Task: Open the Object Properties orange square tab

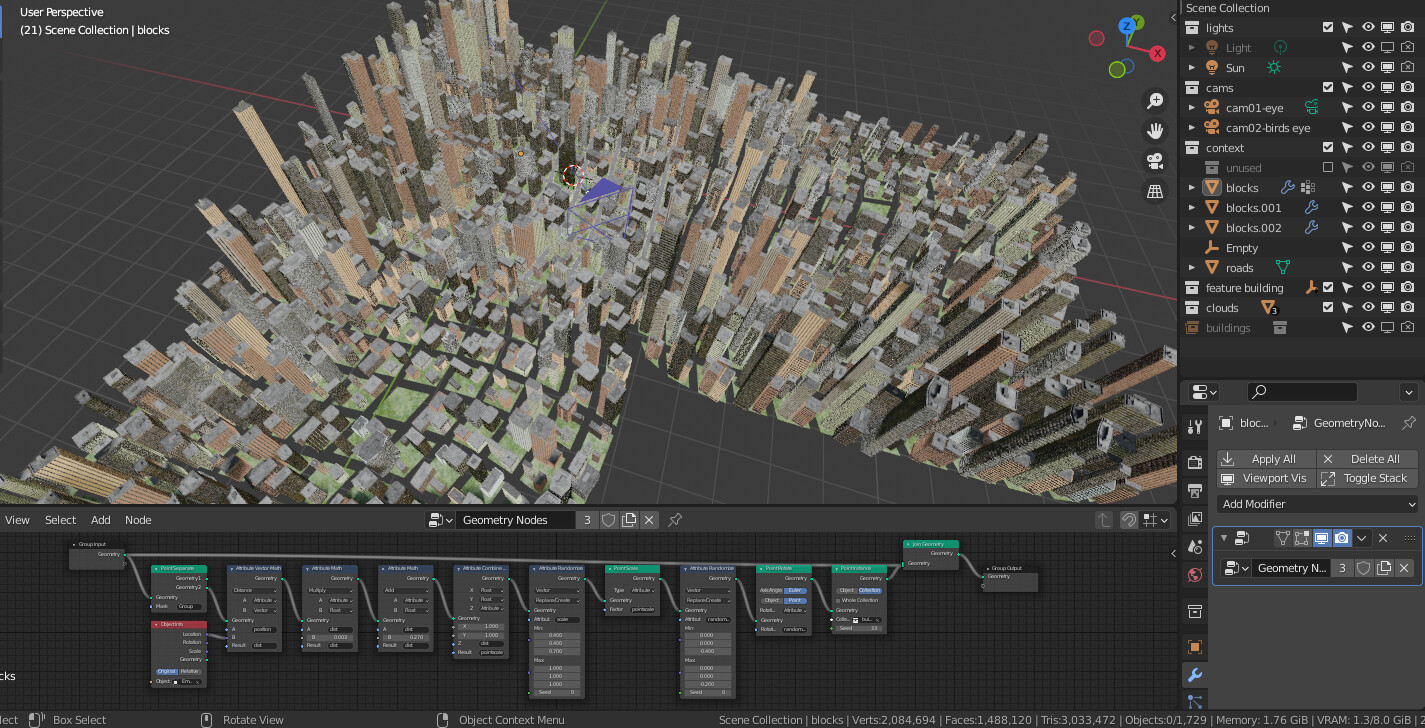Action: pos(1194,647)
